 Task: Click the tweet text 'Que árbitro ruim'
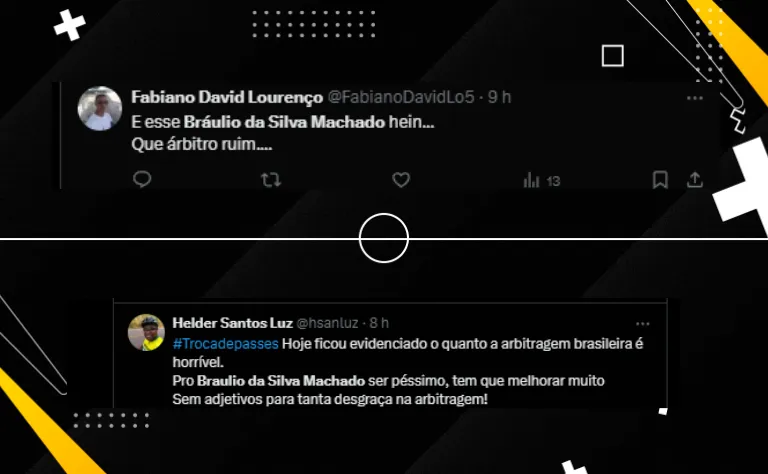tap(201, 144)
